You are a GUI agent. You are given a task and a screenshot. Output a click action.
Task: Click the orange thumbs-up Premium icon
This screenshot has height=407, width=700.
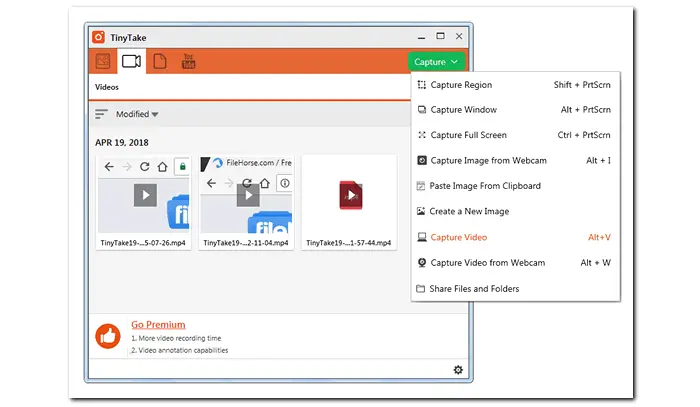click(x=108, y=336)
